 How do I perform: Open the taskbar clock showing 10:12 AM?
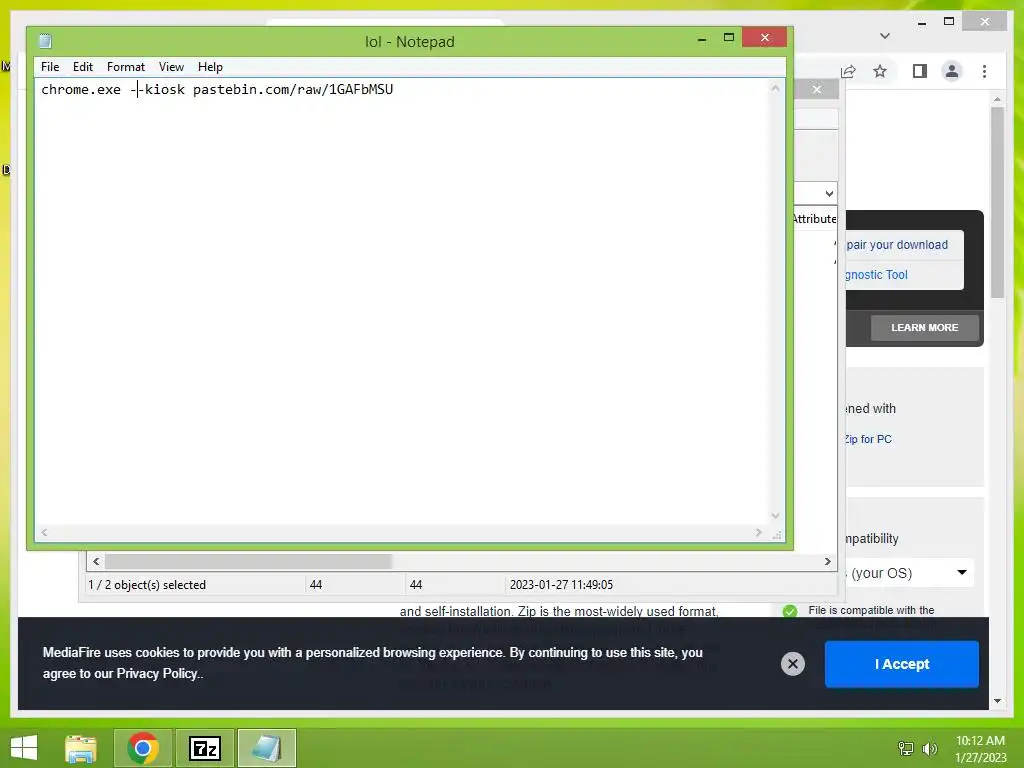[980, 749]
